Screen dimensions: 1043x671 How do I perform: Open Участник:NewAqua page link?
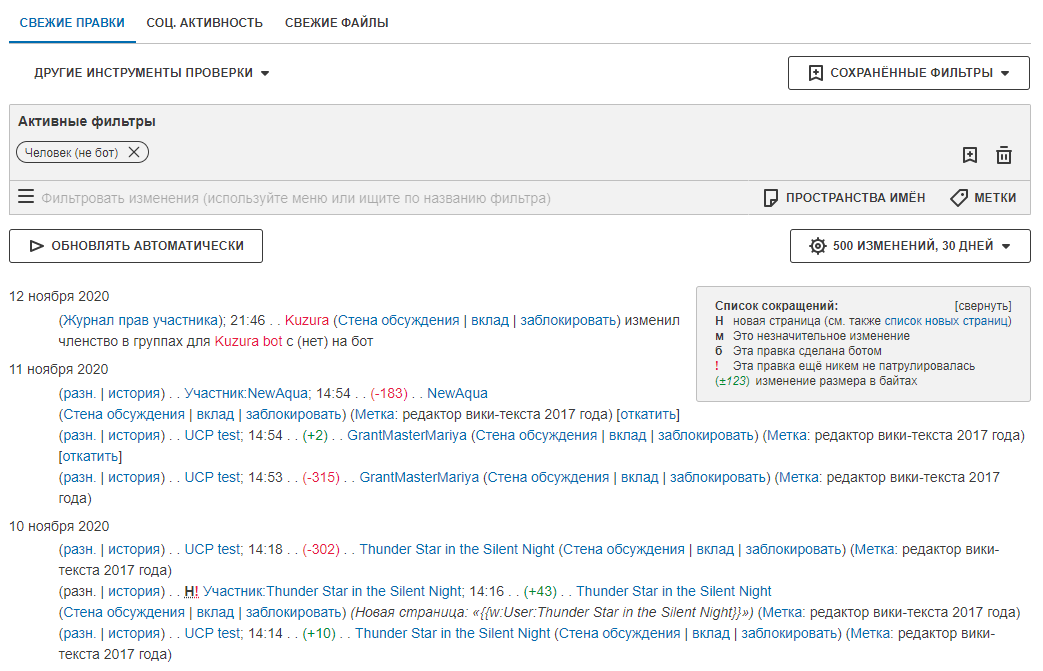(245, 393)
